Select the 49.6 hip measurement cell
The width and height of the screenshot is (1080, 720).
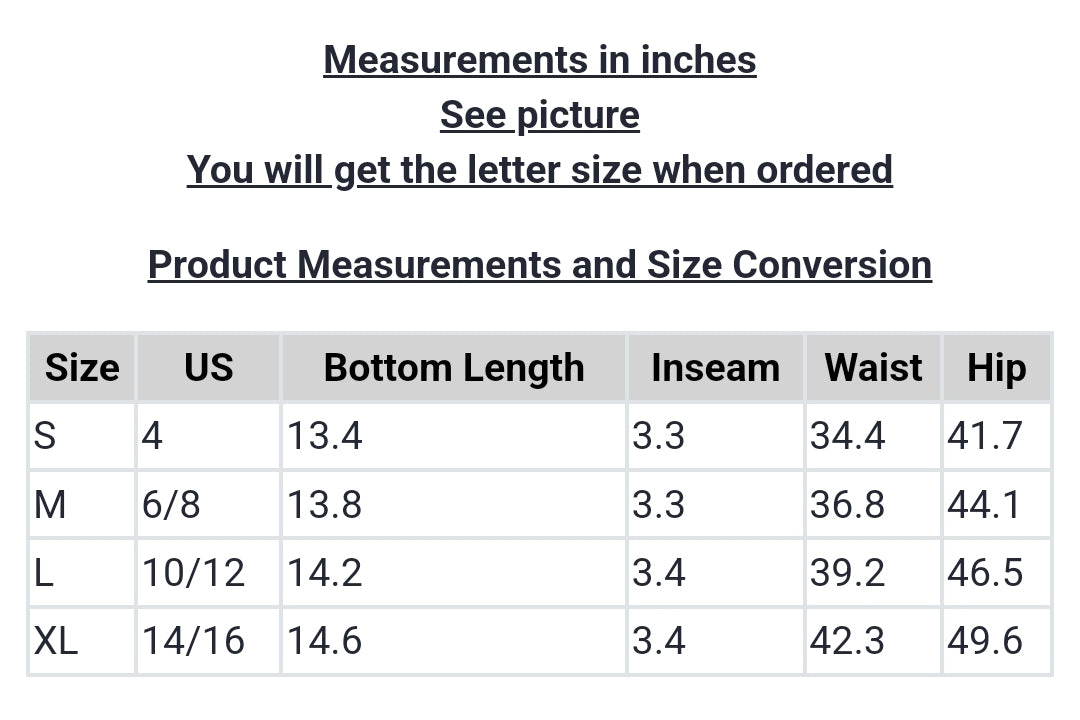(985, 641)
